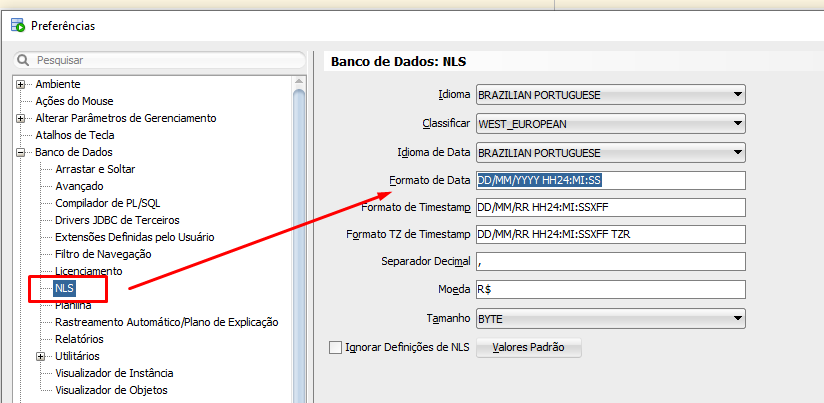
Task: Open Visualizador de Instância settings
Action: 114,373
